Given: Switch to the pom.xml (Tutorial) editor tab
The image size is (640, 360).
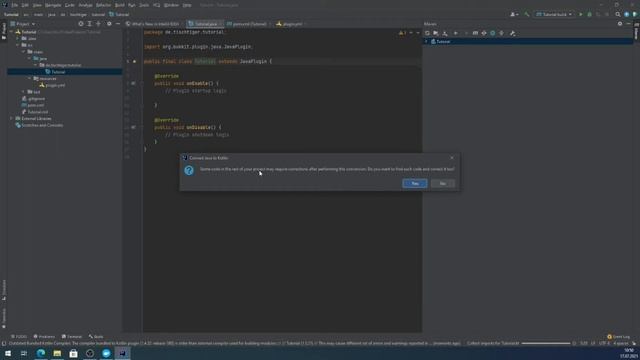Looking at the screenshot, I should 249,24.
